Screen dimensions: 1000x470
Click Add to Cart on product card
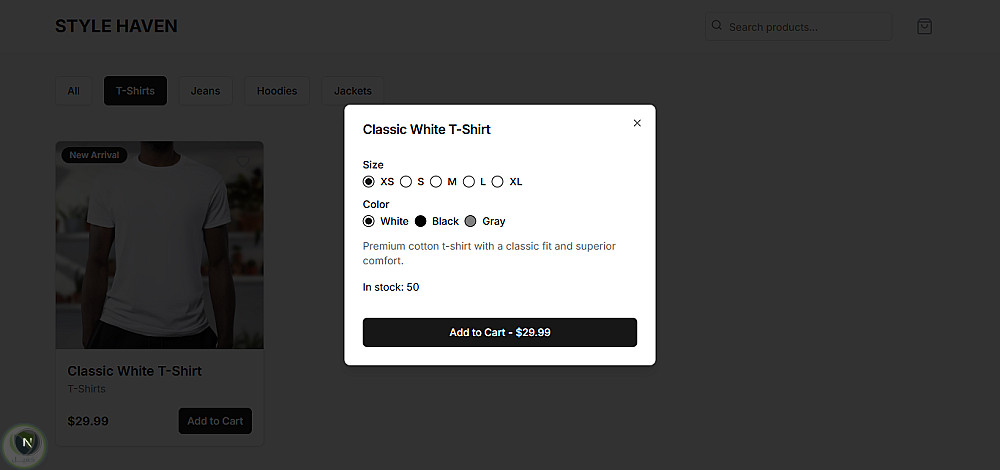pyautogui.click(x=215, y=421)
